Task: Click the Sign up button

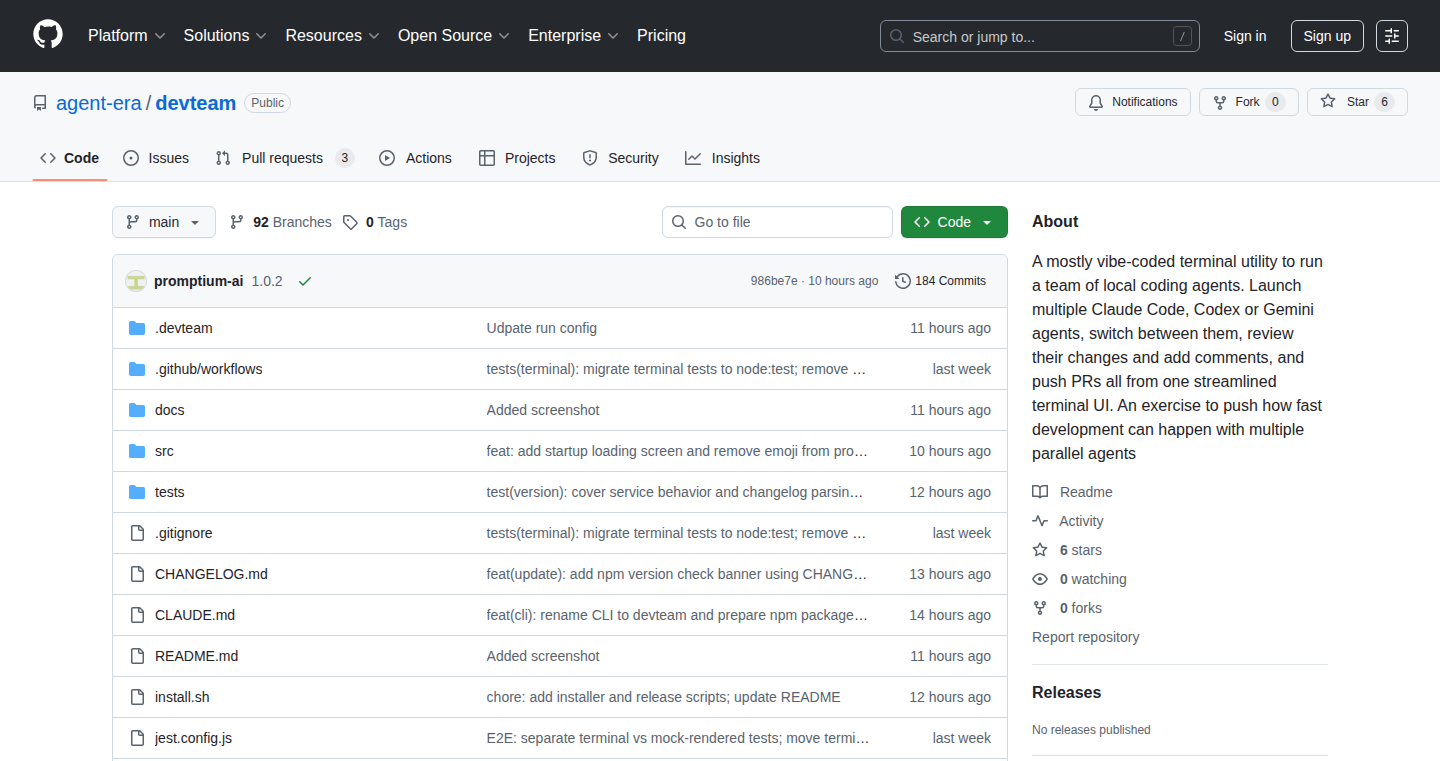Action: [1327, 36]
